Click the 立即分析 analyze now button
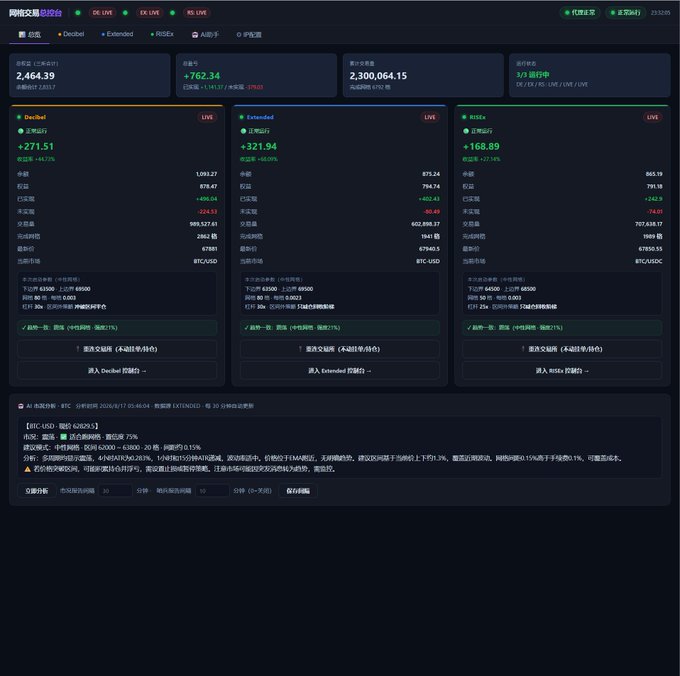680x676 pixels. click(x=37, y=491)
